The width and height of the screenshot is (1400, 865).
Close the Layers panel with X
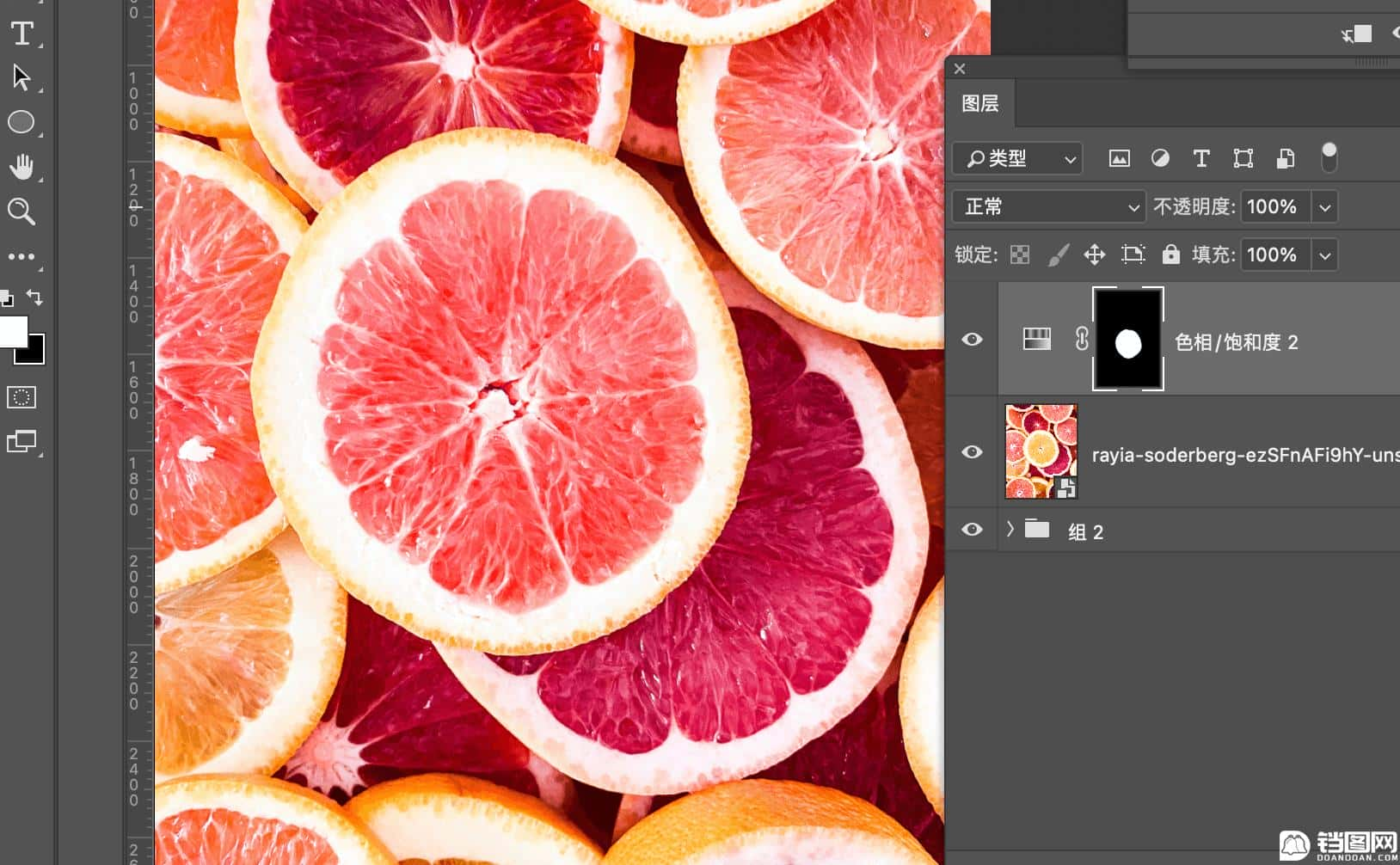960,69
